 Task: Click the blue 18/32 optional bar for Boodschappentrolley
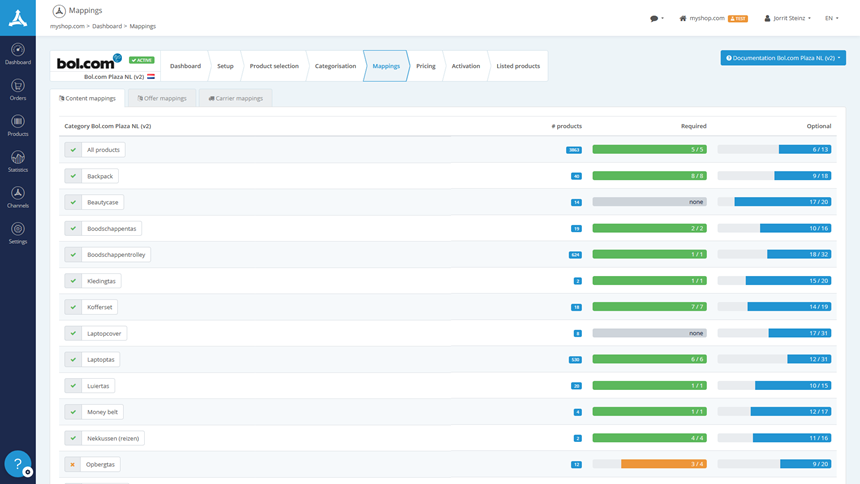799,254
